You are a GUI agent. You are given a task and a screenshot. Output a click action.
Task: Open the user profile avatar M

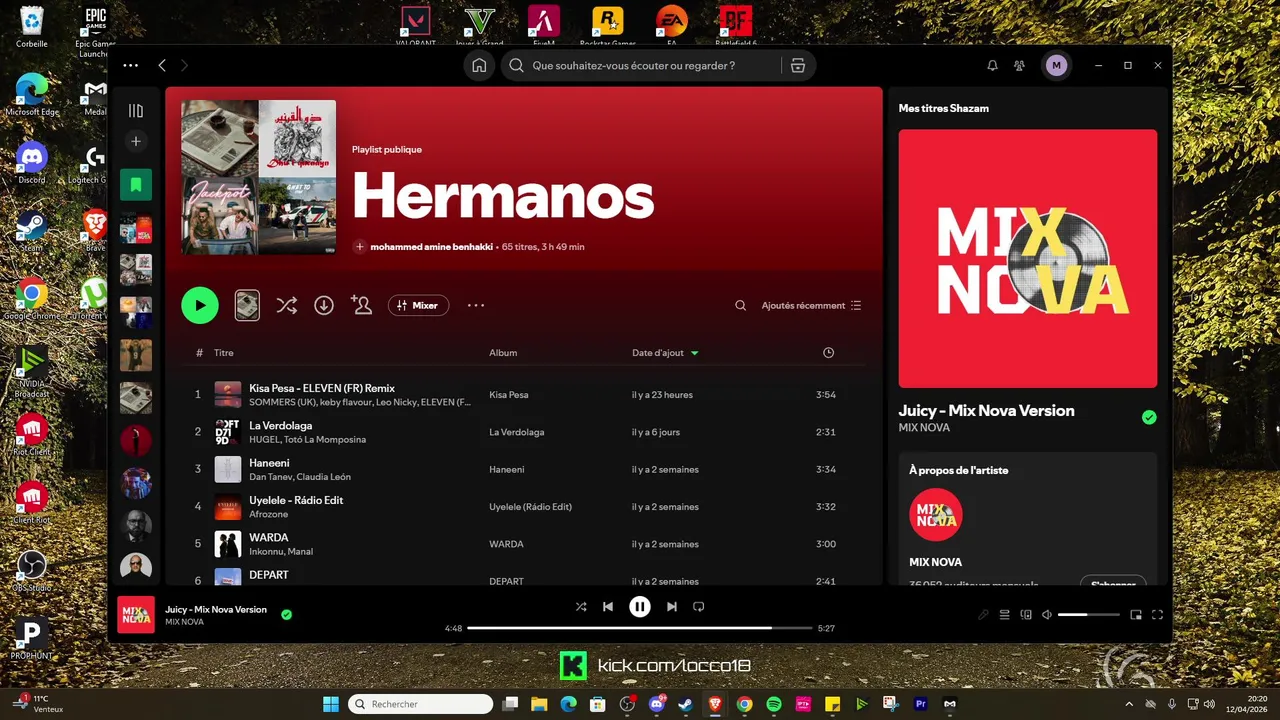tap(1056, 65)
